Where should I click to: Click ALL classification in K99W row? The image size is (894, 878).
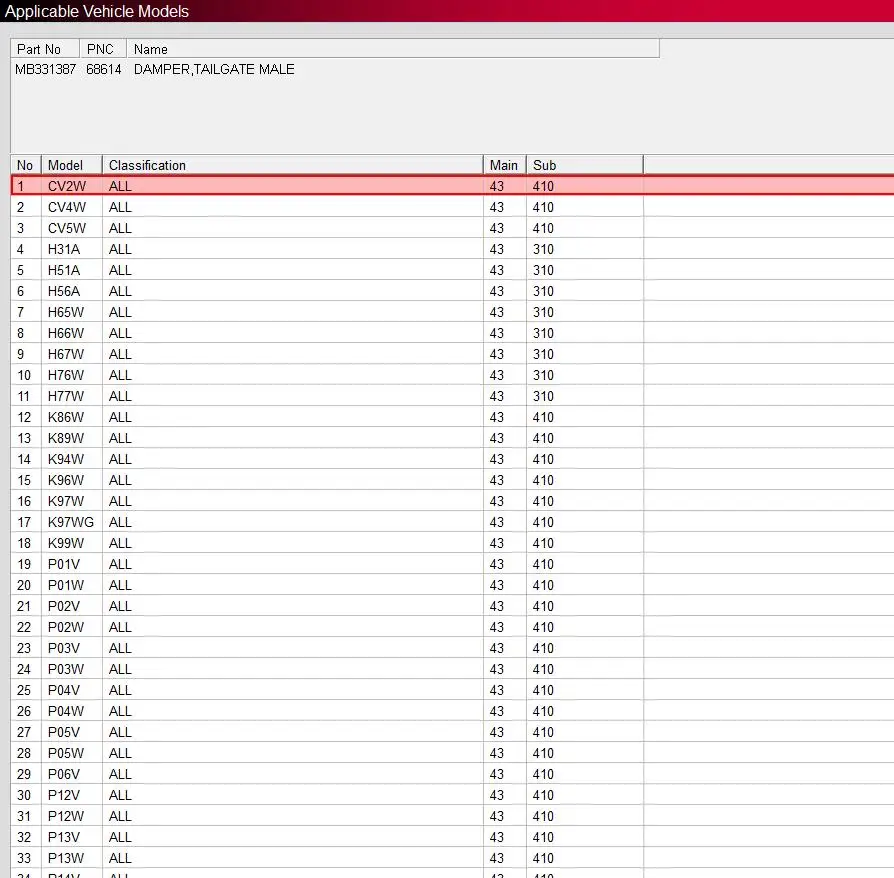(120, 543)
